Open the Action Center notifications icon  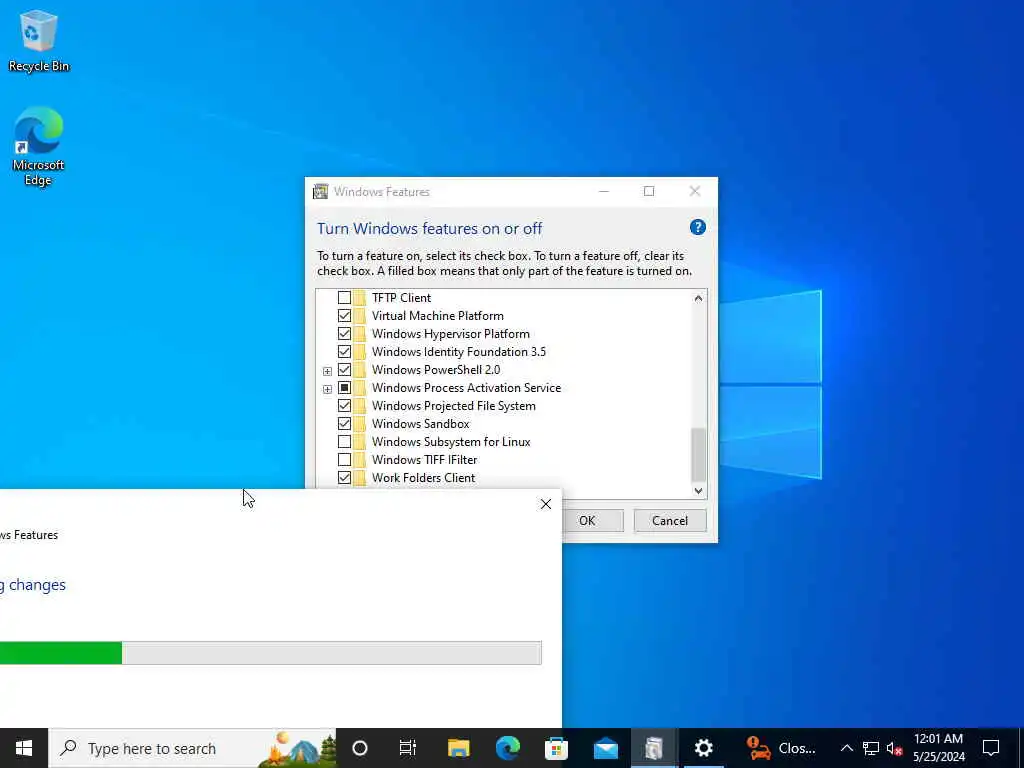[991, 748]
